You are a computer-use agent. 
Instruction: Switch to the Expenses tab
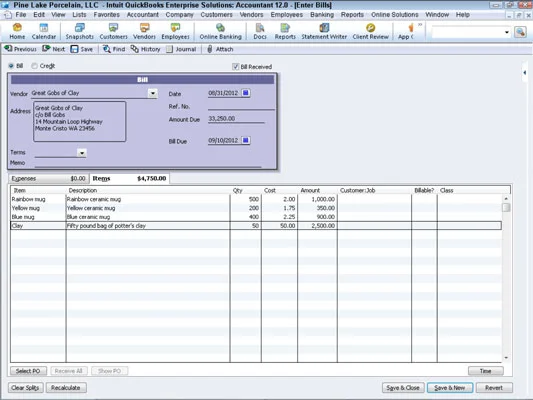(x=48, y=178)
